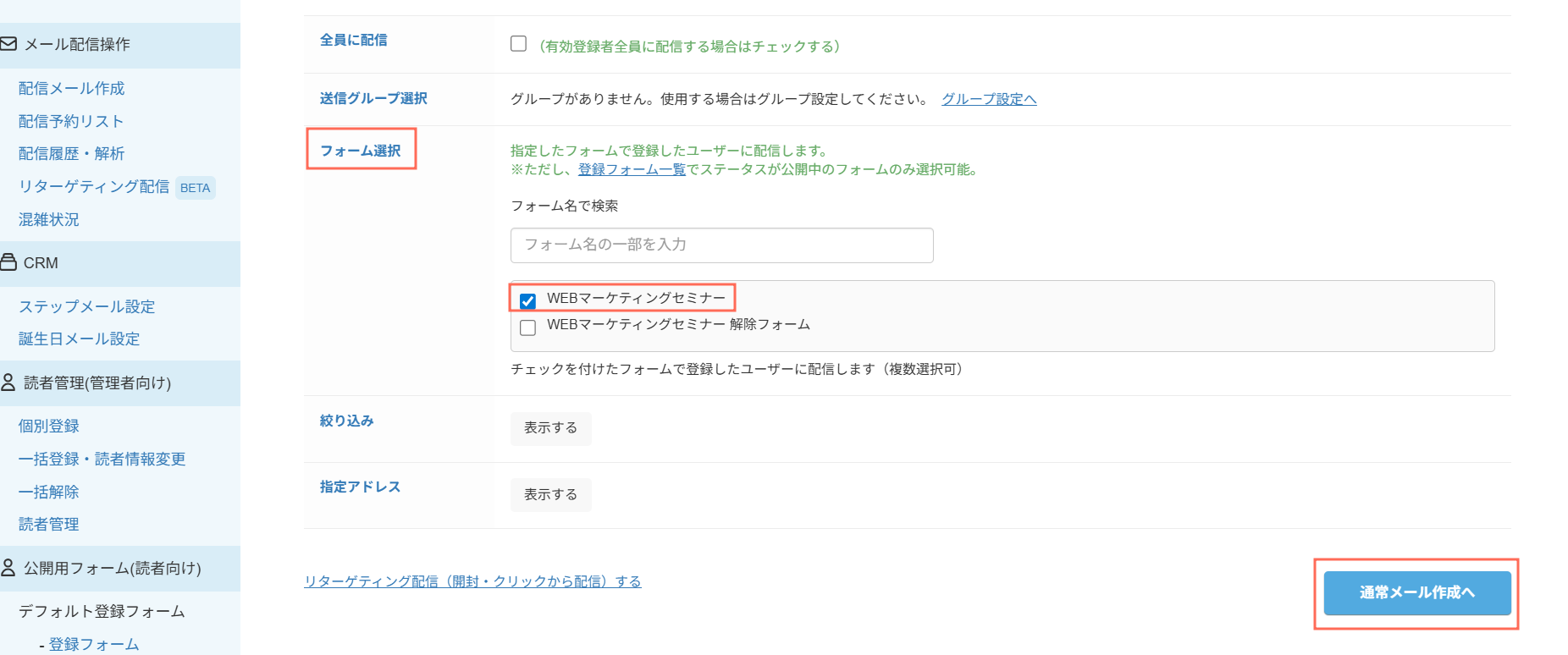Go to 配信履歴・解析 page
Viewport: 1568px width, 655px height.
[71, 153]
